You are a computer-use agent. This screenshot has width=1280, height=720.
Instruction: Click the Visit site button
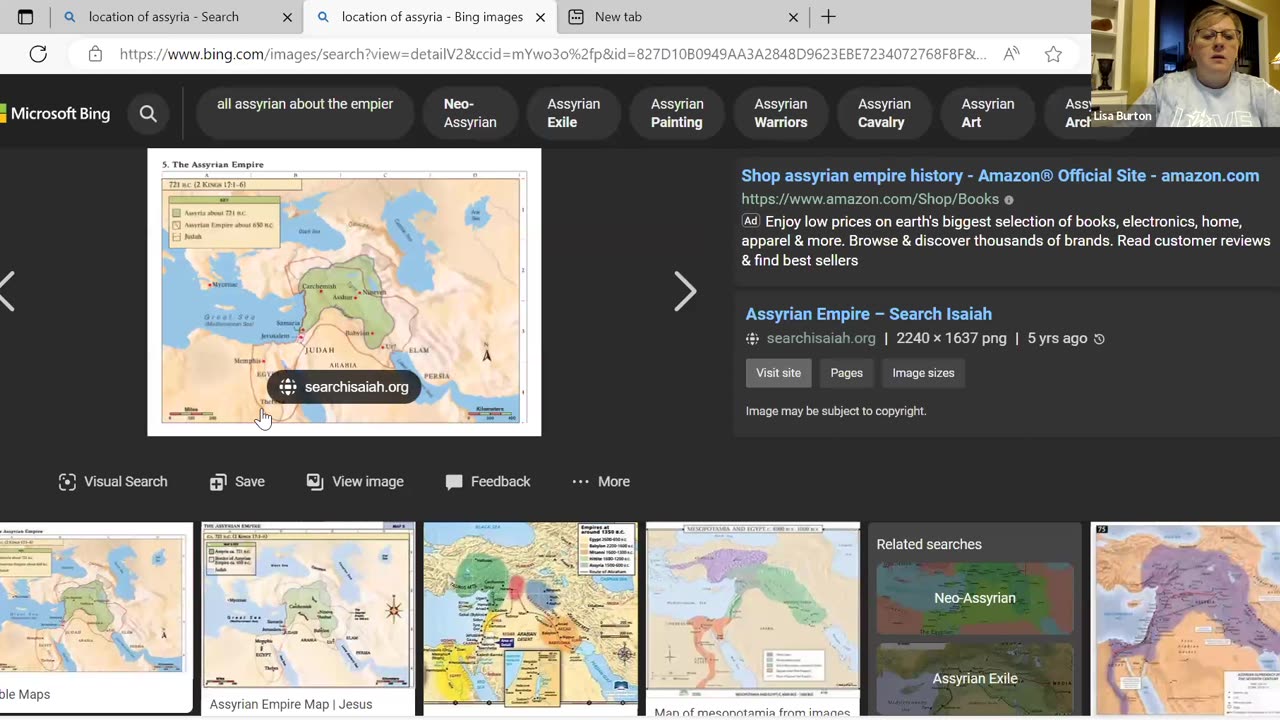(778, 373)
